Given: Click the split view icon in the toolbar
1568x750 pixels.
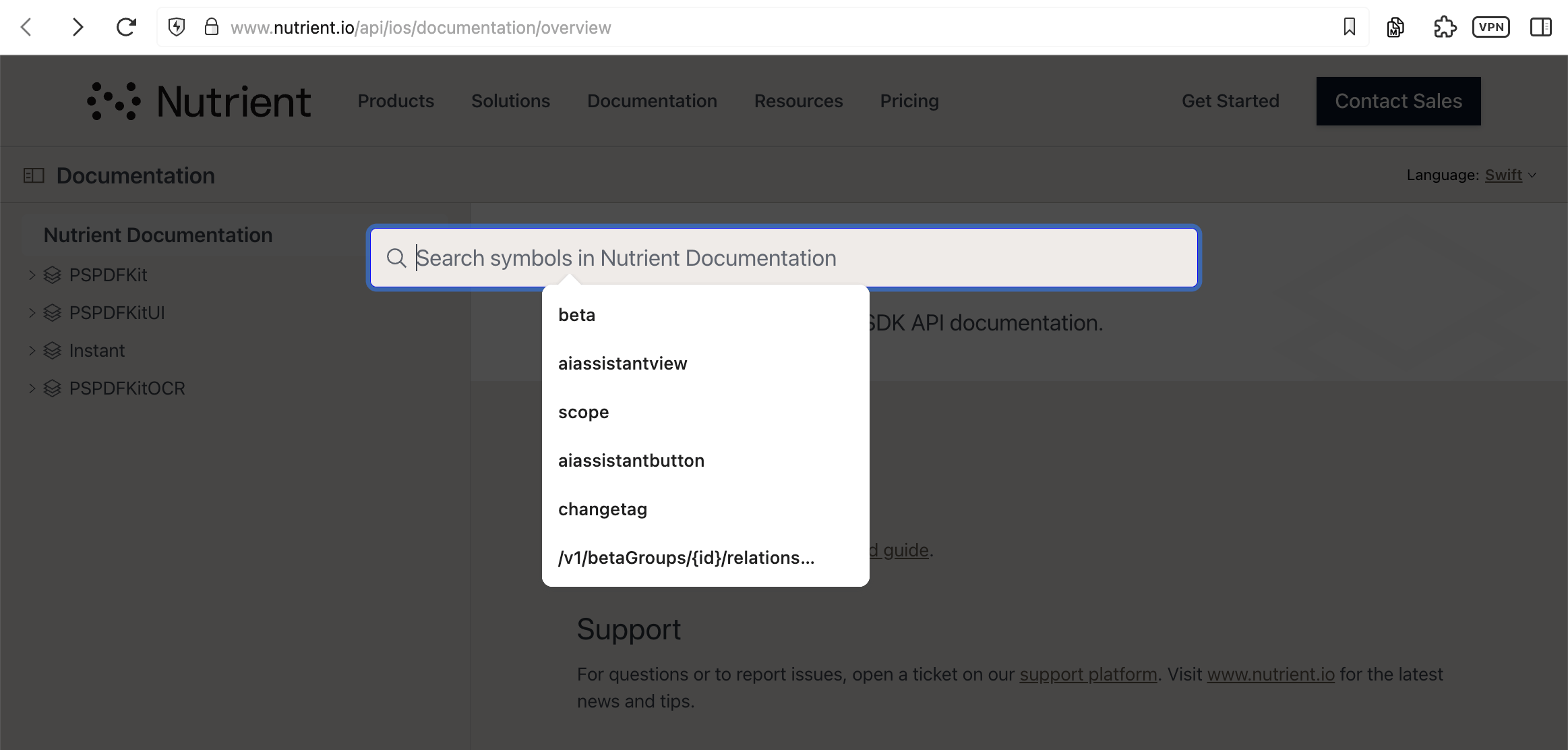Looking at the screenshot, I should [x=1541, y=26].
